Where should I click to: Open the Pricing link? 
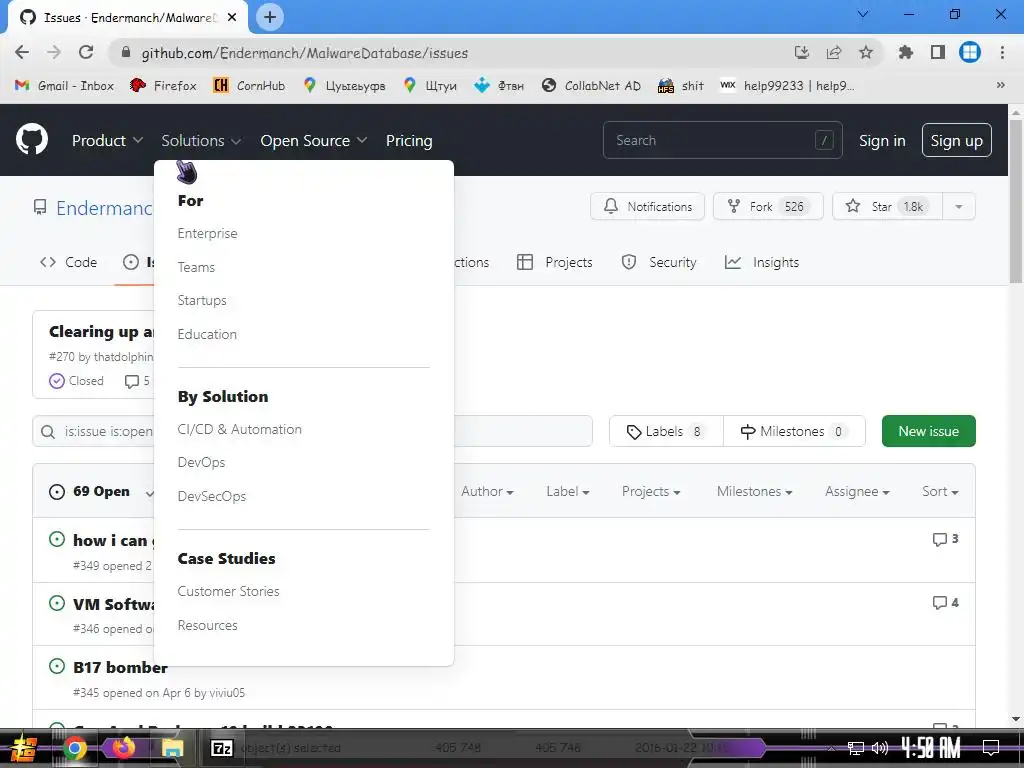[x=409, y=140]
